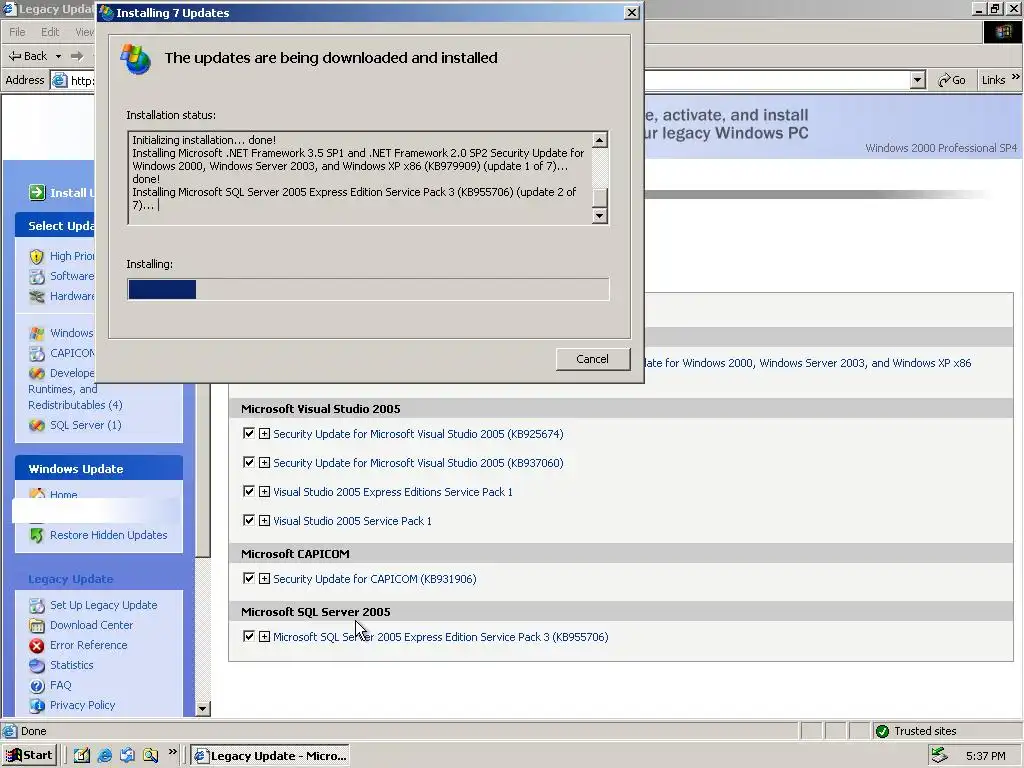Expand the Links toolbar chevron
Screen dimensions: 1024x768
[1016, 77]
